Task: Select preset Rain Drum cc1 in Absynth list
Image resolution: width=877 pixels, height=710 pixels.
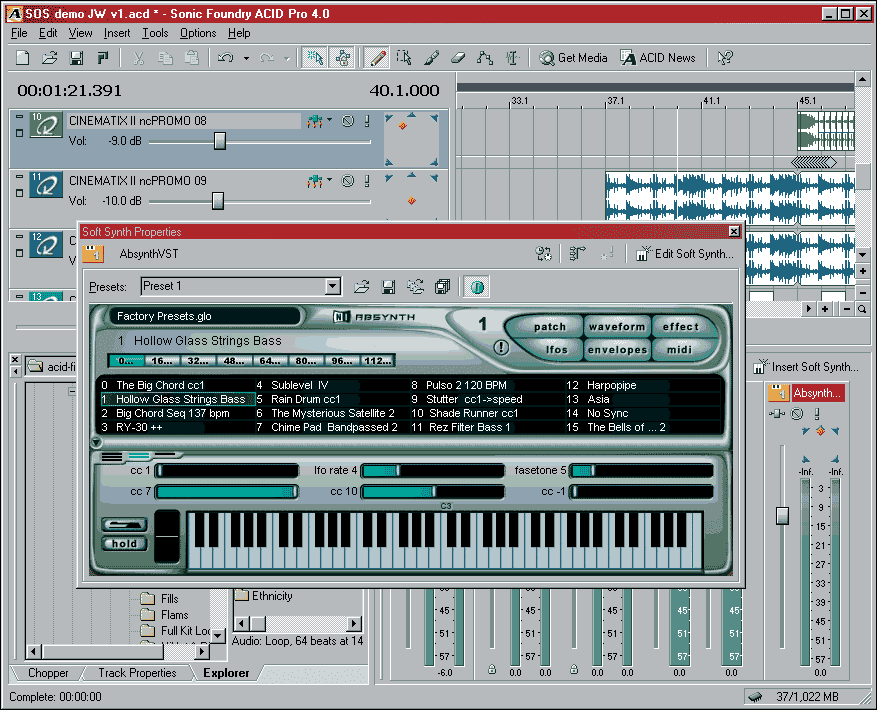Action: (305, 399)
